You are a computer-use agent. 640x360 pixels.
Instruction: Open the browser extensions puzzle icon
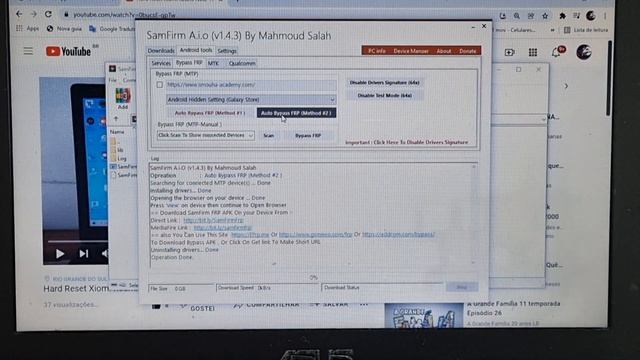[x=562, y=16]
